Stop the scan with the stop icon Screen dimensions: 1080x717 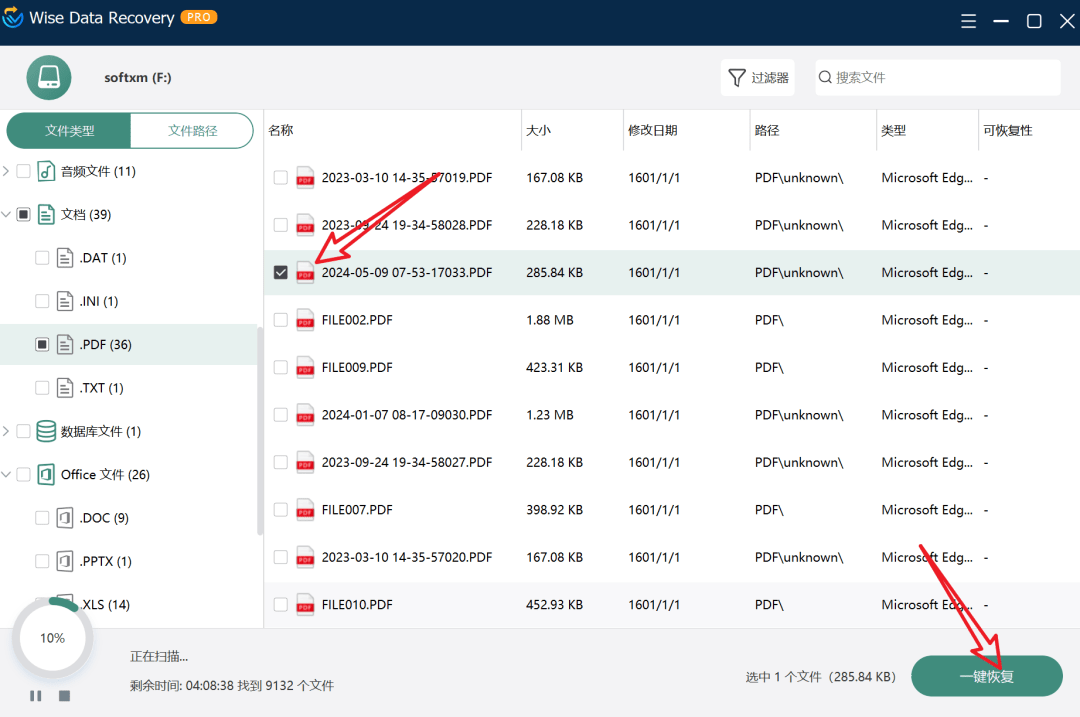(64, 696)
